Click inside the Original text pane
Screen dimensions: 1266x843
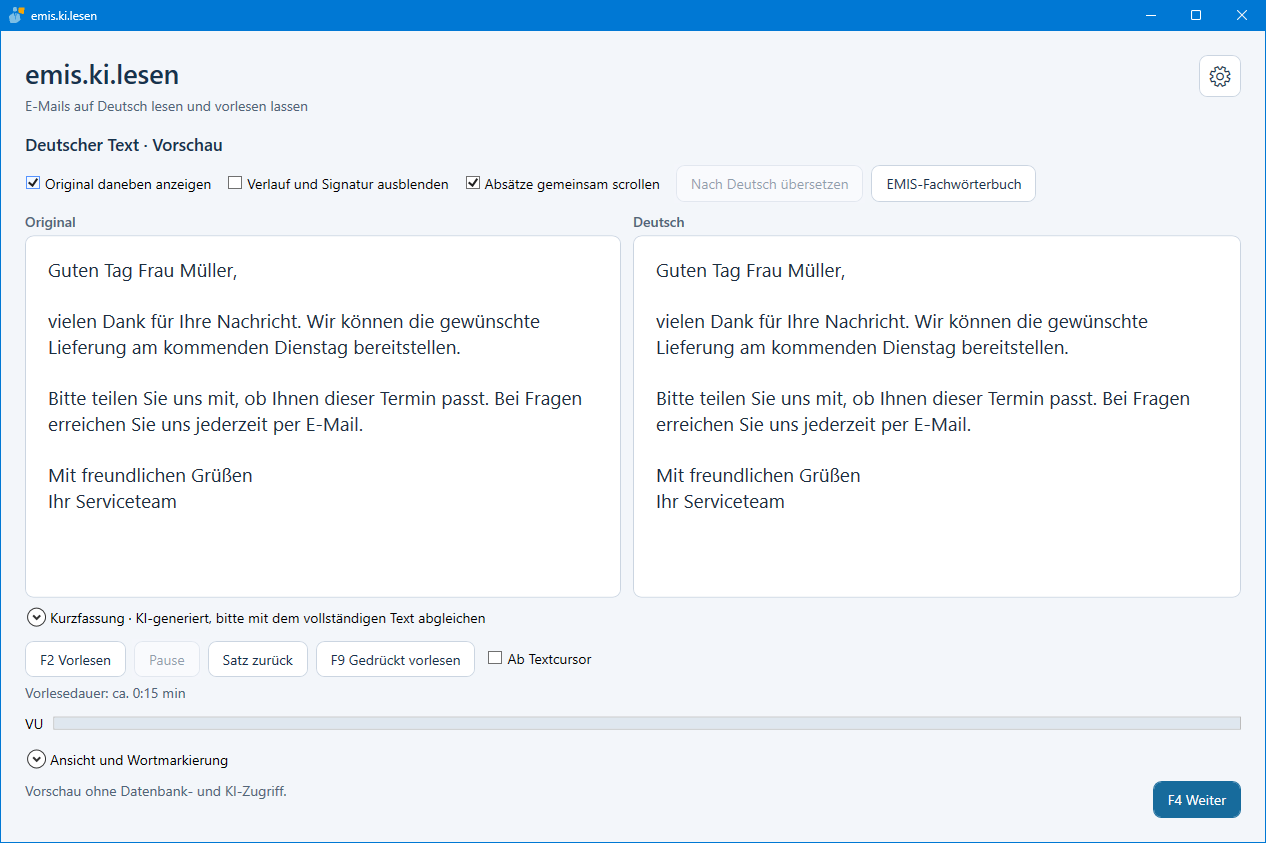323,417
